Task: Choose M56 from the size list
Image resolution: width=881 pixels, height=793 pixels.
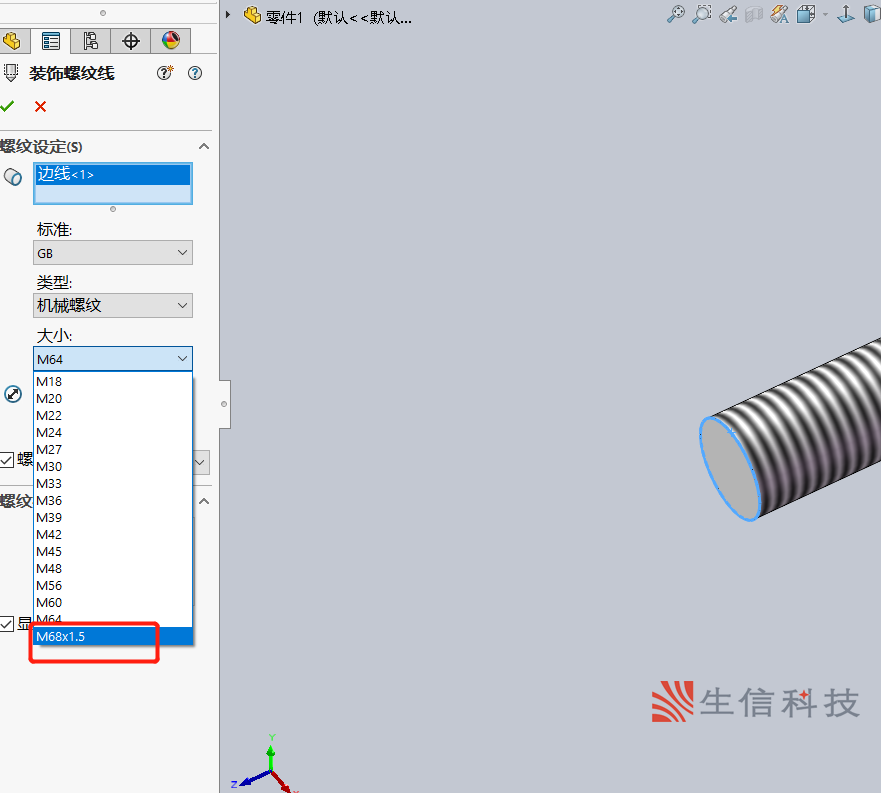Action: click(x=113, y=586)
